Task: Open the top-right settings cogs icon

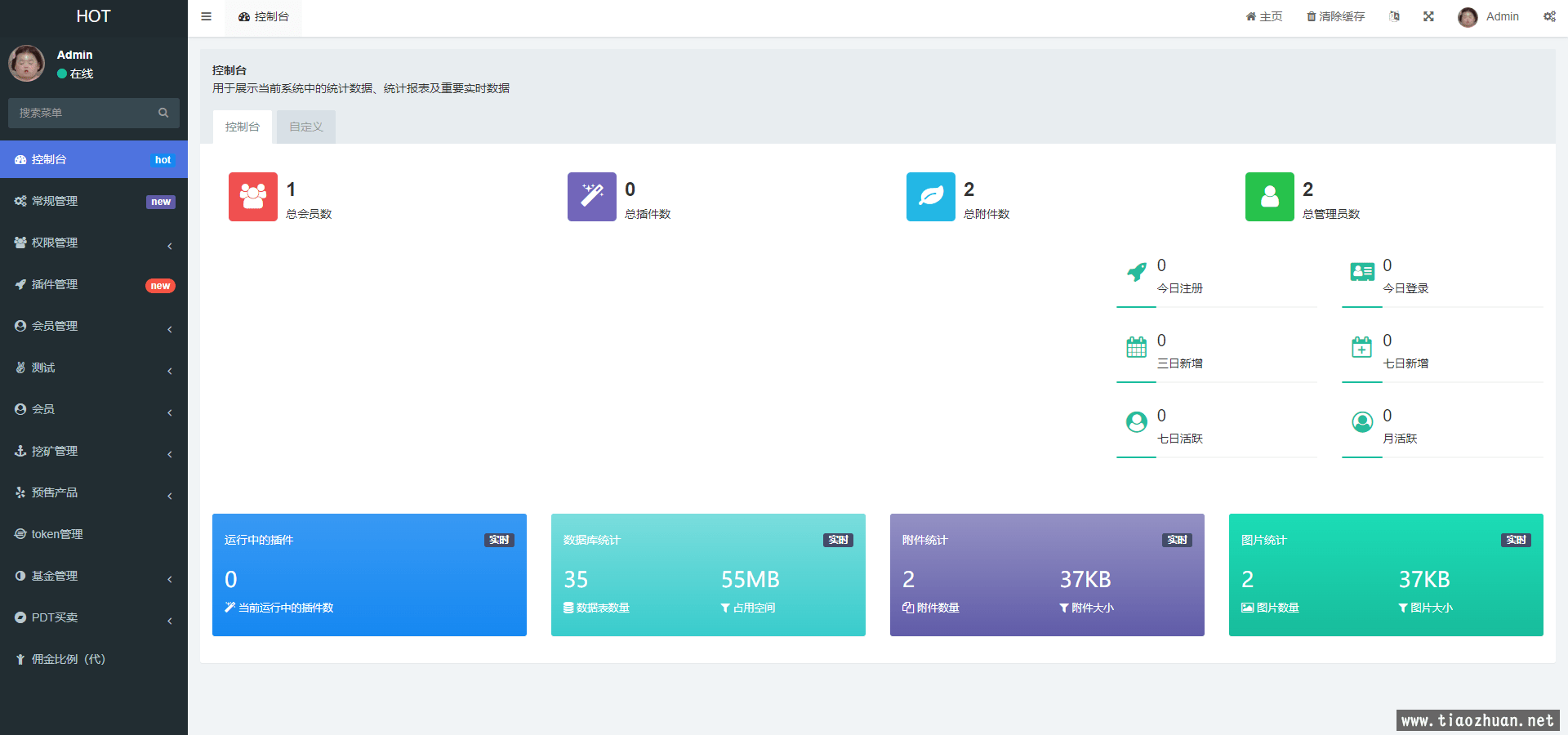Action: tap(1549, 16)
